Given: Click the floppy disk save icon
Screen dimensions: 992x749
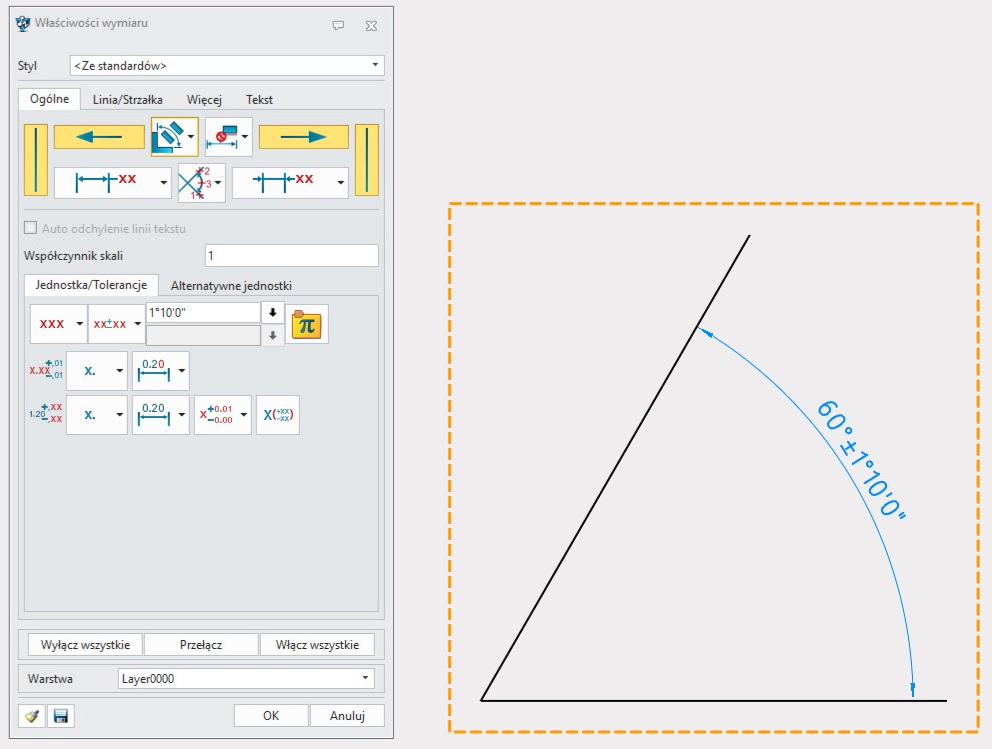Looking at the screenshot, I should (61, 716).
